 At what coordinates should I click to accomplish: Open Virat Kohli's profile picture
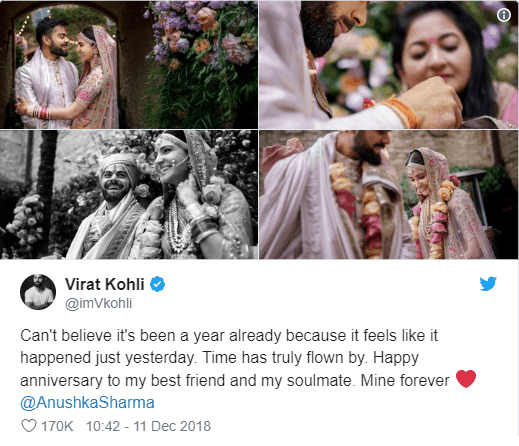point(38,292)
